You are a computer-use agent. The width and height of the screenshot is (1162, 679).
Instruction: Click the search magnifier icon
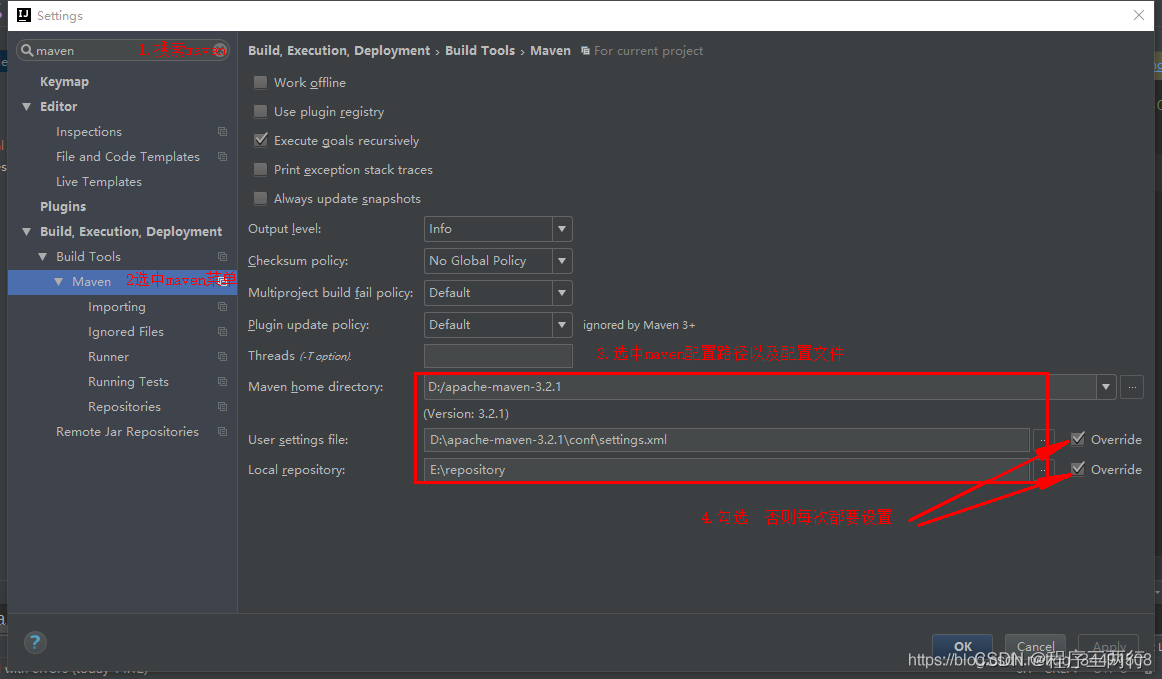pyautogui.click(x=27, y=50)
